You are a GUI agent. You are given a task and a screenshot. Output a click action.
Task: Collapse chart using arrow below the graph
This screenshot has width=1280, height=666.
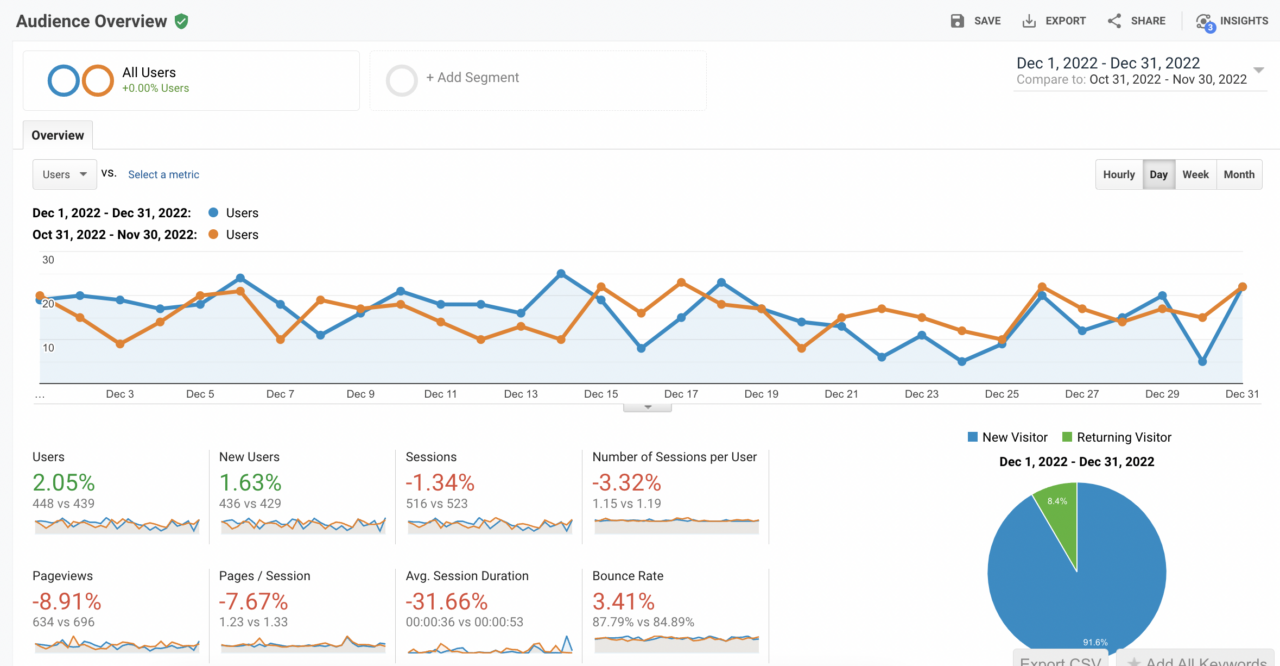pos(648,407)
